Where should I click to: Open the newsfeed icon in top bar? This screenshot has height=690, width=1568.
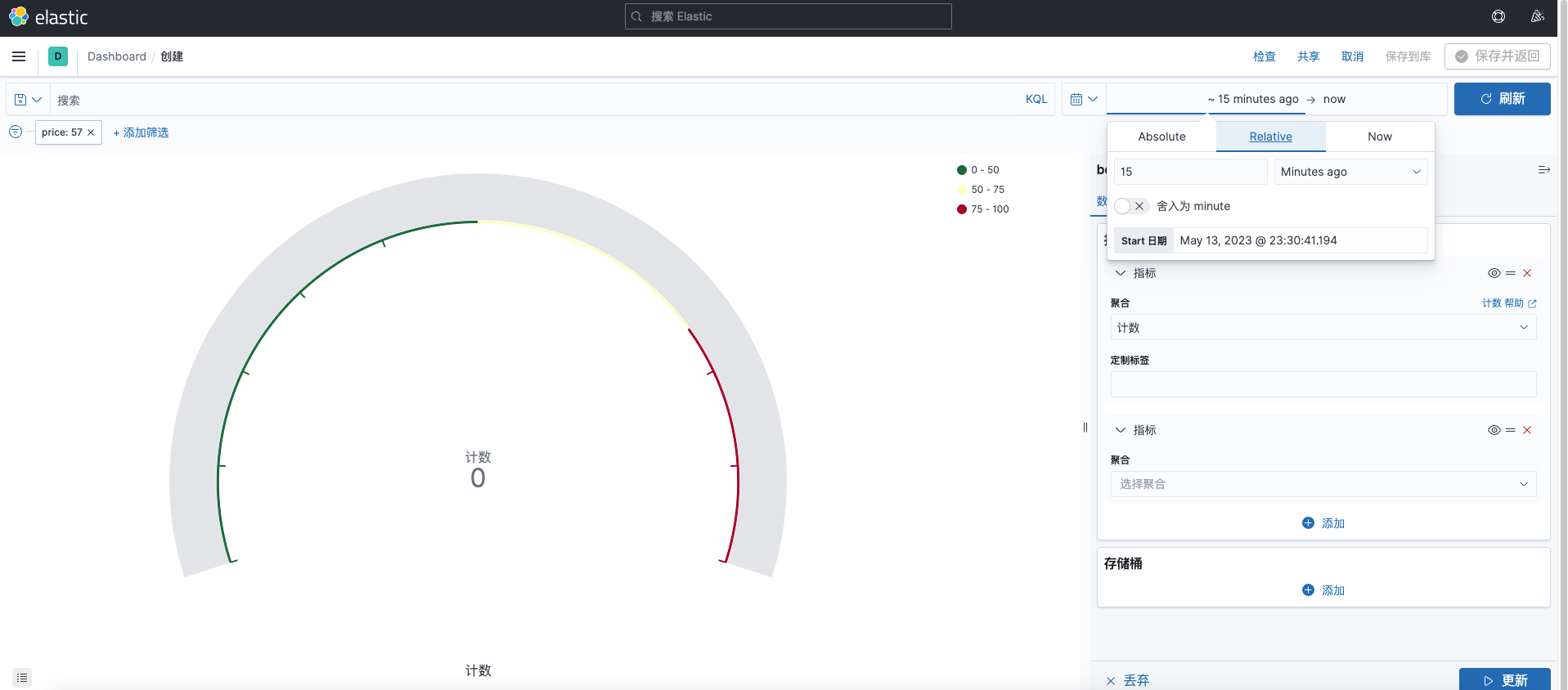1537,16
